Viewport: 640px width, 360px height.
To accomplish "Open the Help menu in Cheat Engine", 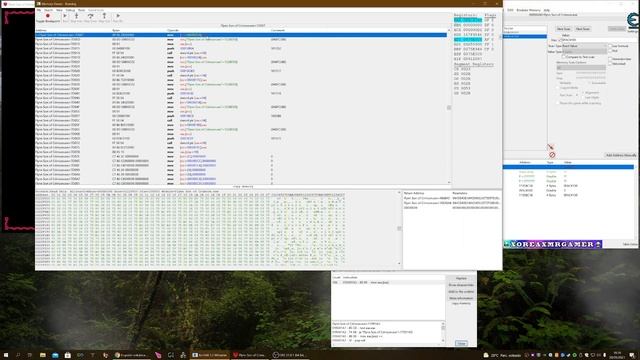I will (x=547, y=10).
